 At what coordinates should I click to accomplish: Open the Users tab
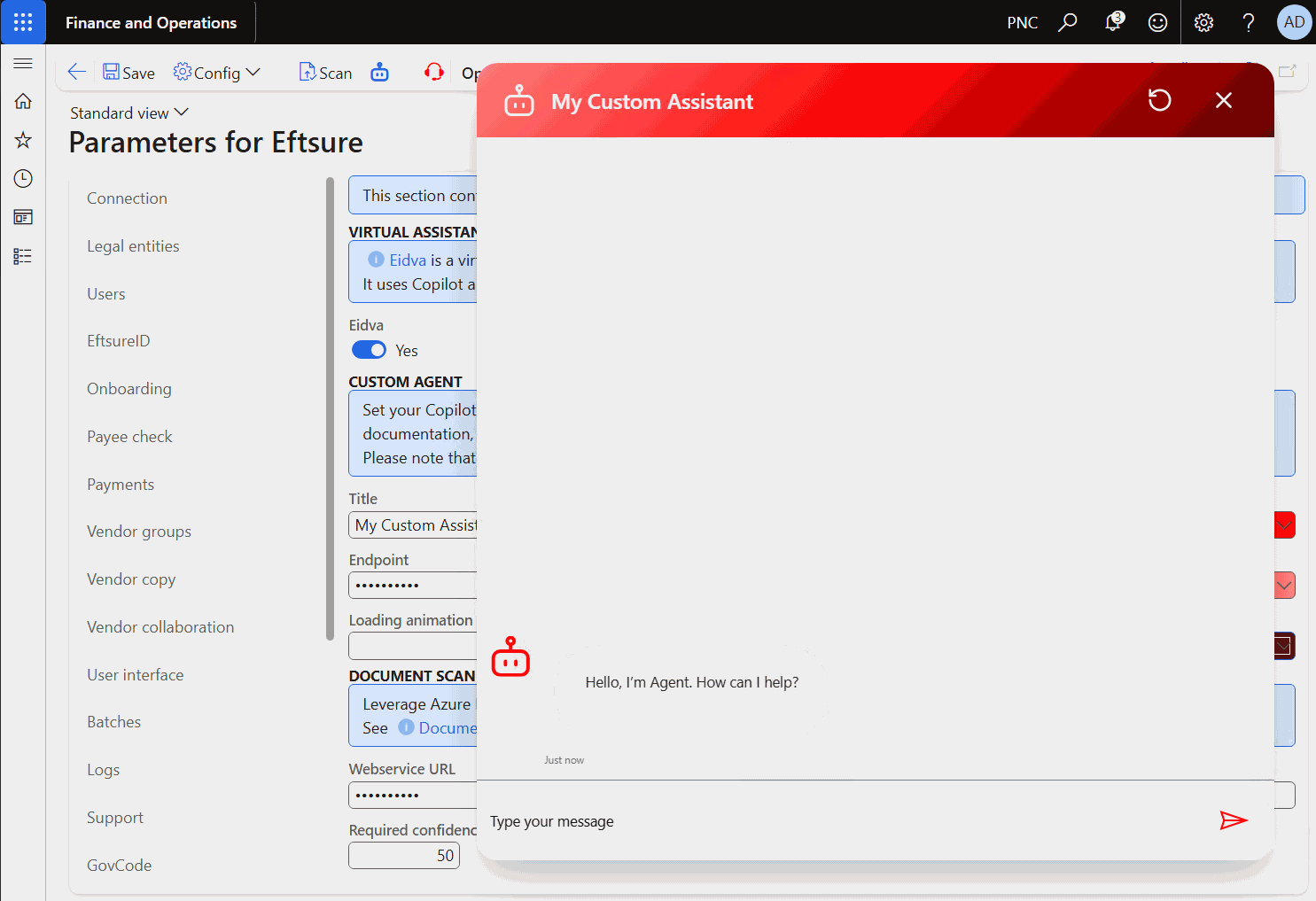pos(105,294)
